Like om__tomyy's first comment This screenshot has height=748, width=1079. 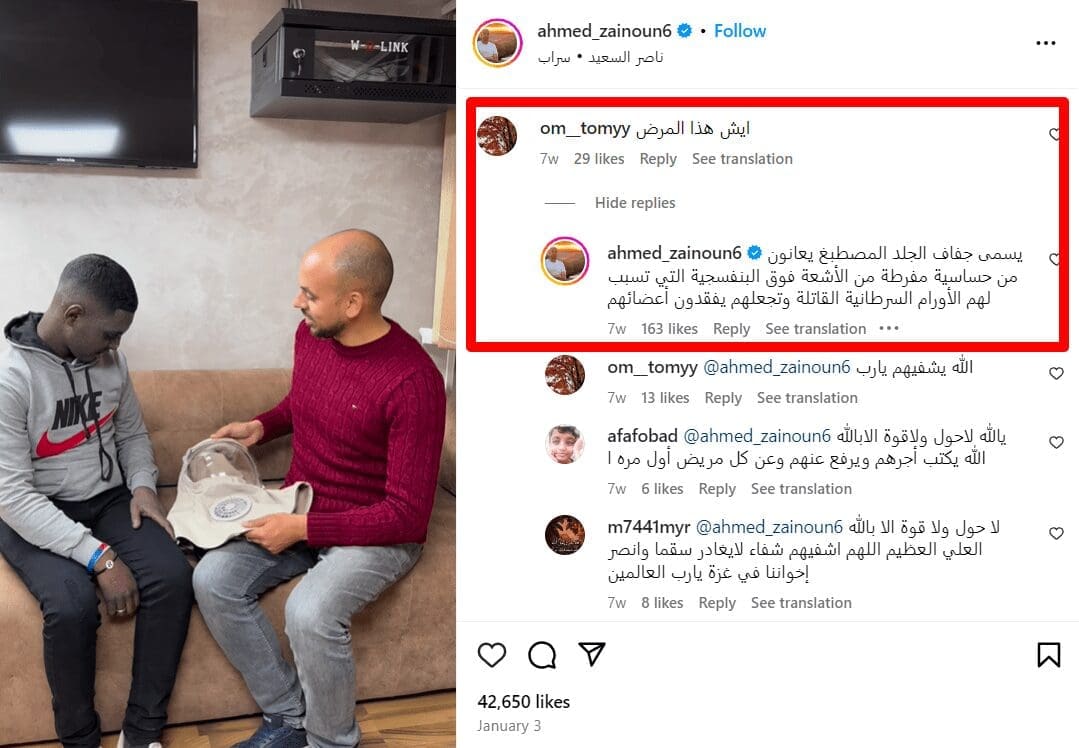(x=1055, y=134)
